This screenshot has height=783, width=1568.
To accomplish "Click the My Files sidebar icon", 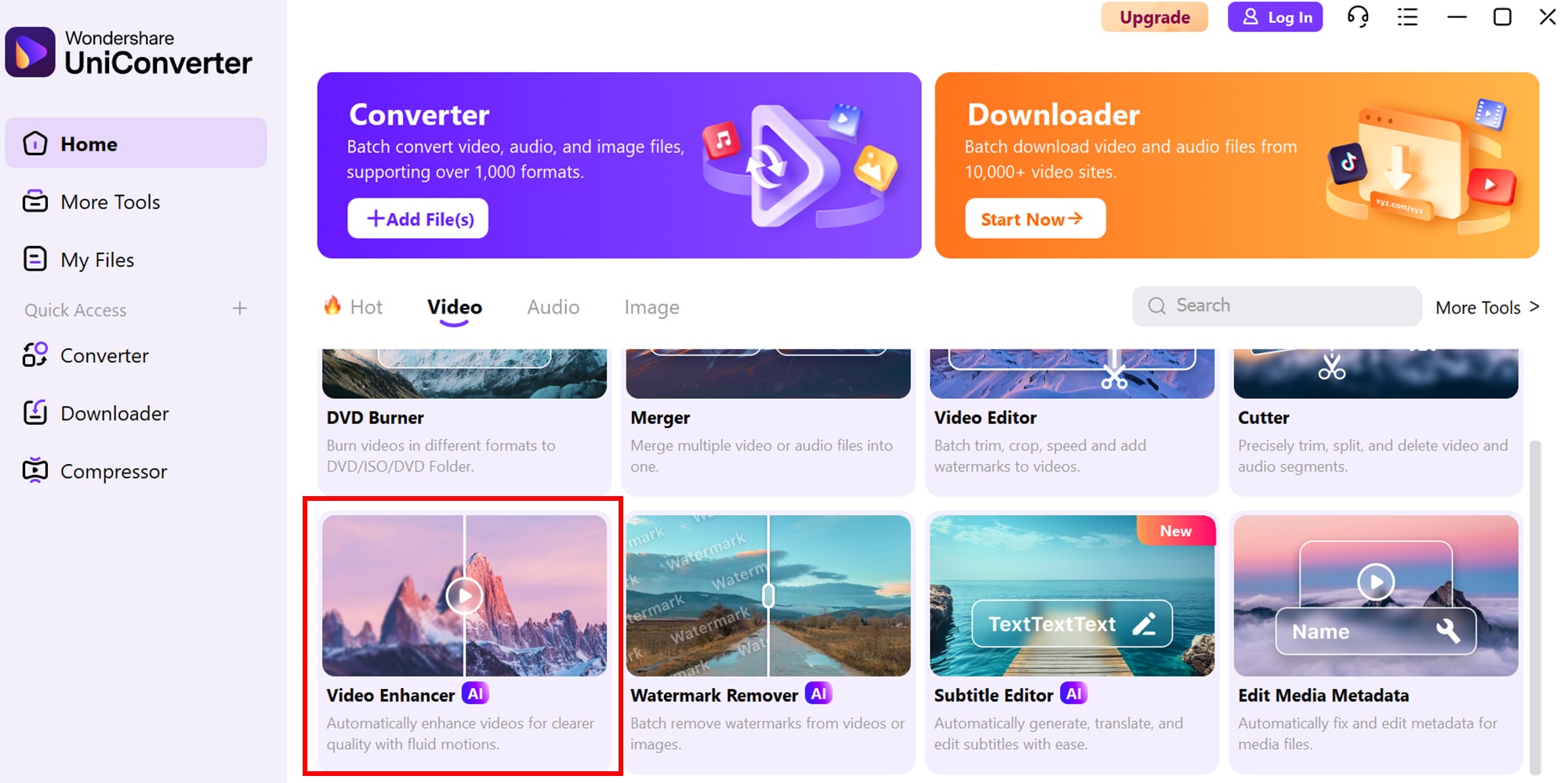I will (35, 259).
